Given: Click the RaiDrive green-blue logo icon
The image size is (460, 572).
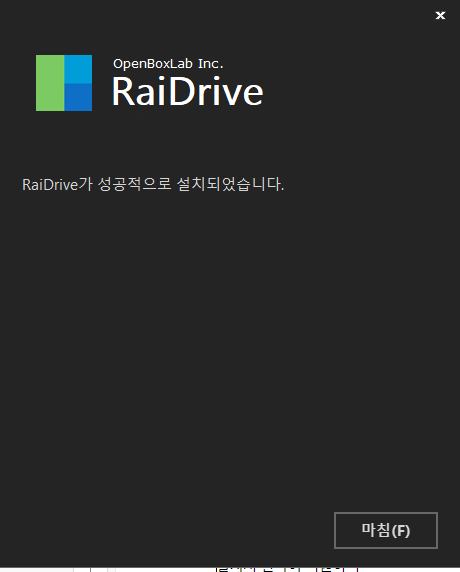Looking at the screenshot, I should point(64,83).
